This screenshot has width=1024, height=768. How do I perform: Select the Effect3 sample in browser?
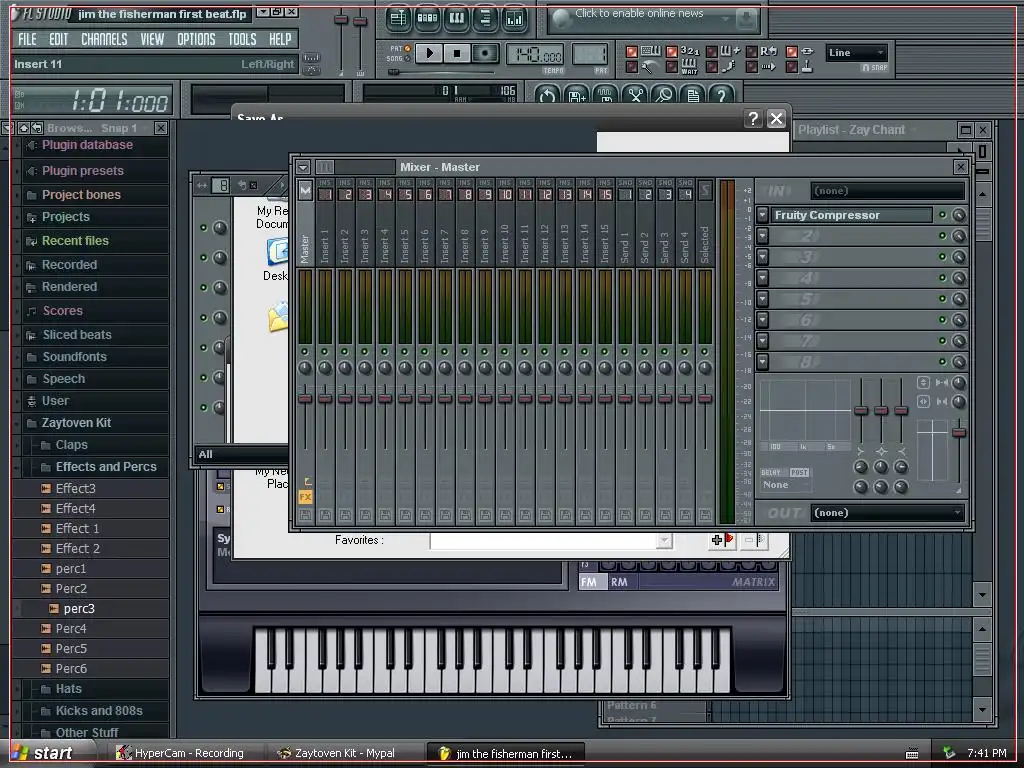[x=91, y=488]
